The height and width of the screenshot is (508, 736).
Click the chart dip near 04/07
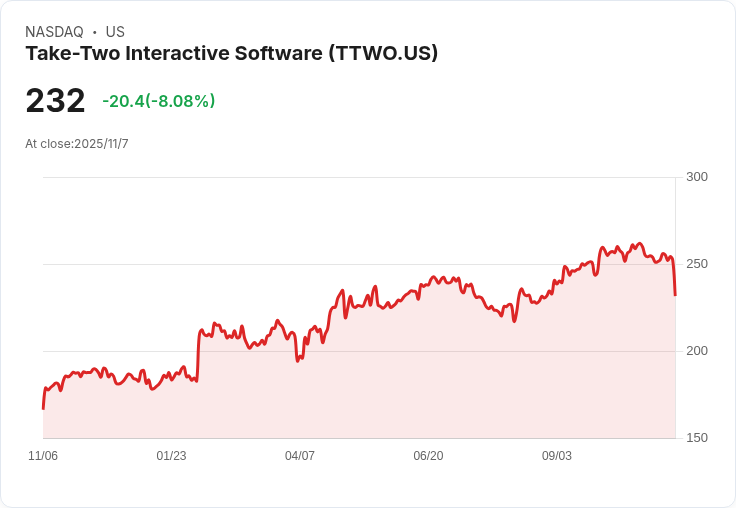[298, 359]
